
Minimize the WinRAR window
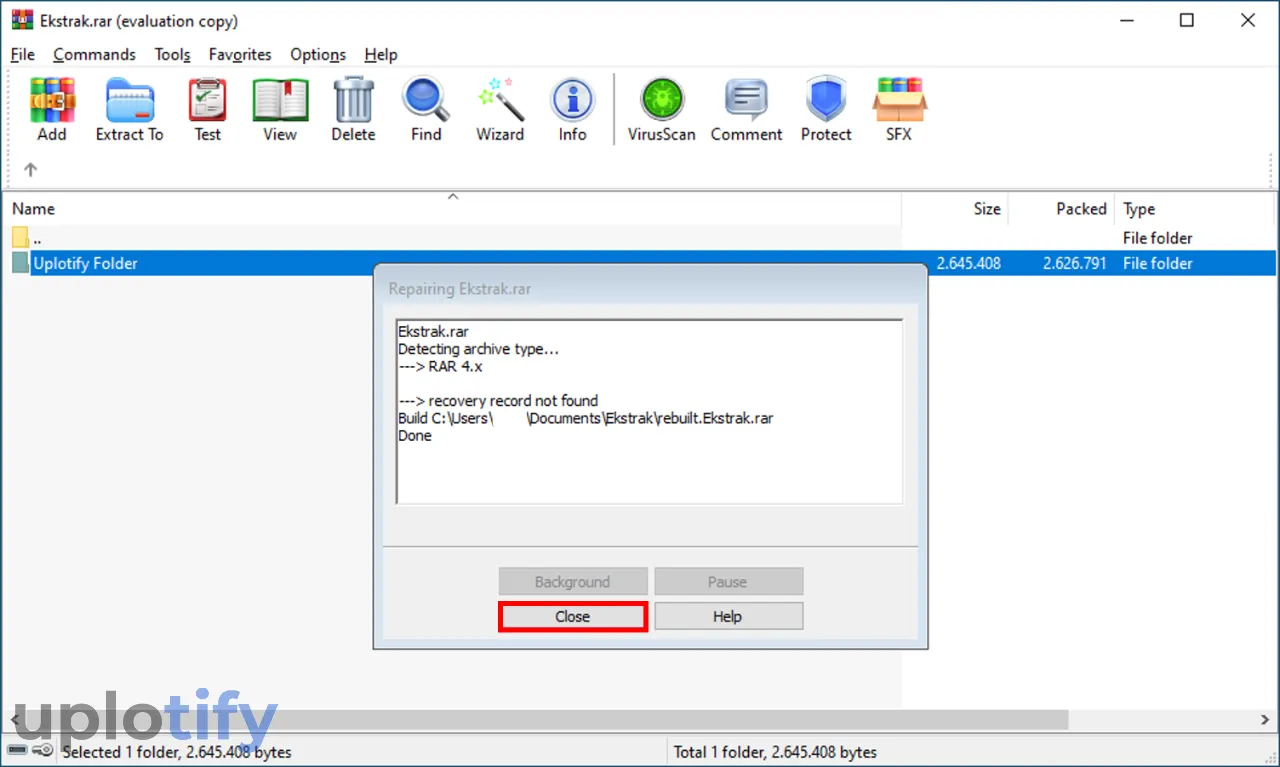(1125, 21)
